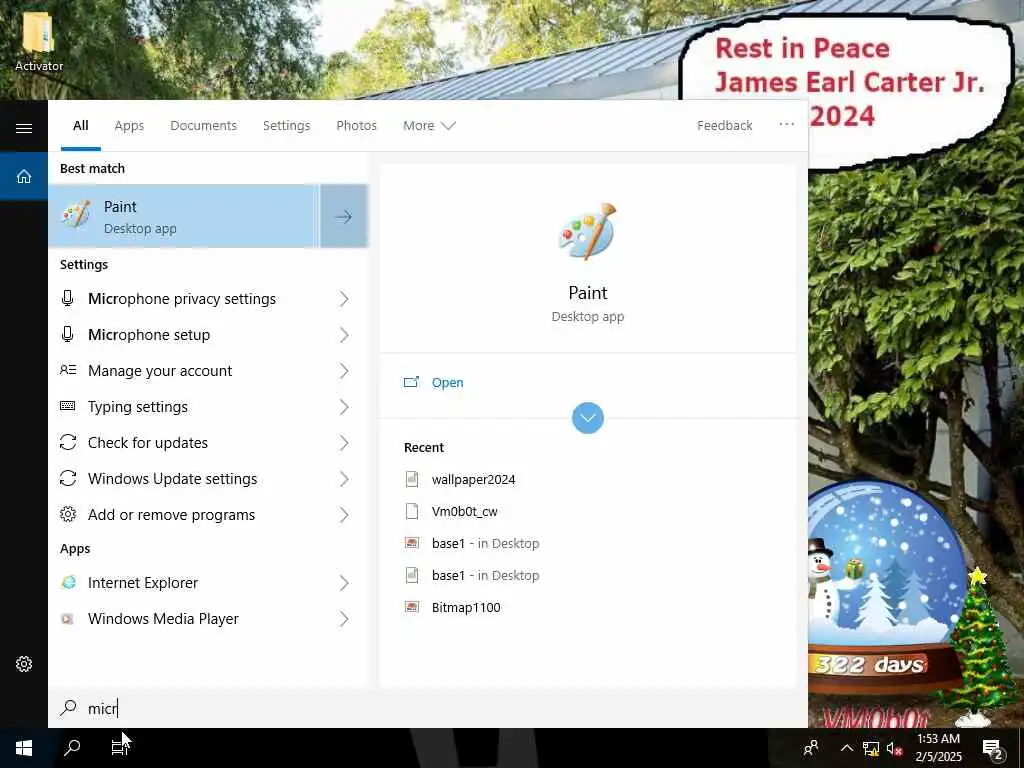
Task: Click microphone icon beside Microphone setup
Action: [x=67, y=334]
